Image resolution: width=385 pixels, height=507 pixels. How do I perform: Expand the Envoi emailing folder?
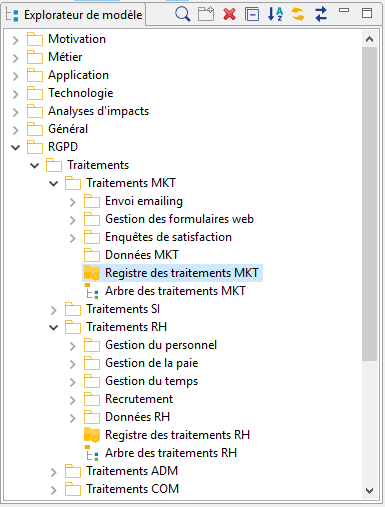73,202
